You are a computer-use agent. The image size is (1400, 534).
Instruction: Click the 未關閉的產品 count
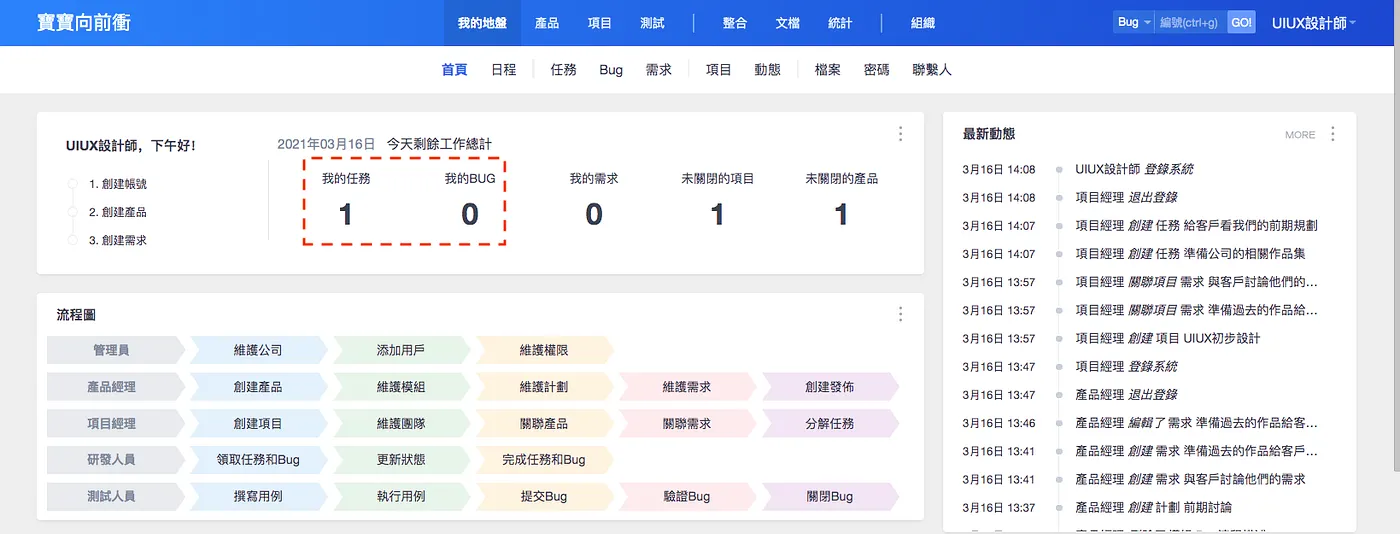841,214
